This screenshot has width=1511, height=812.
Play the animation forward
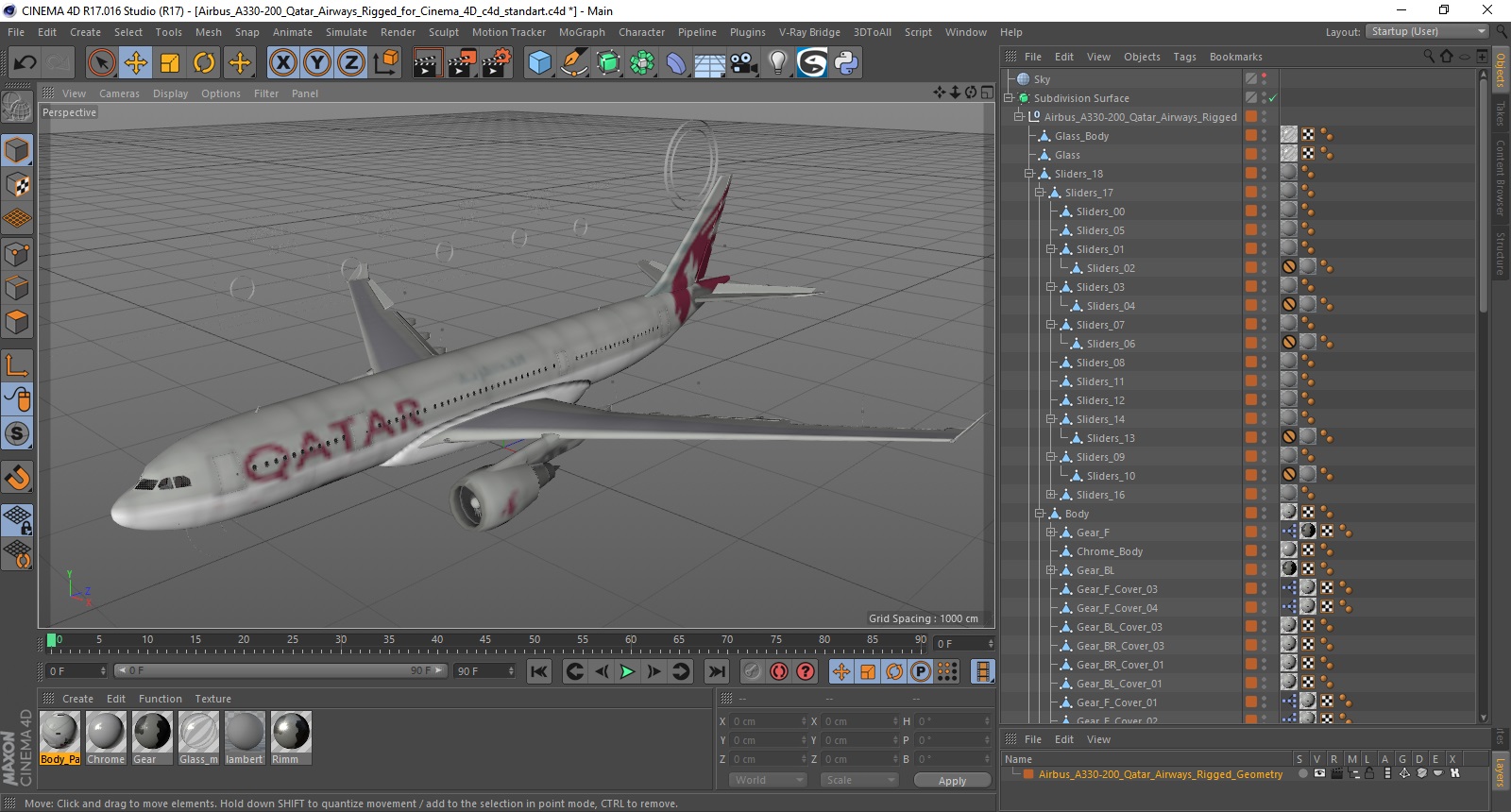pos(627,671)
